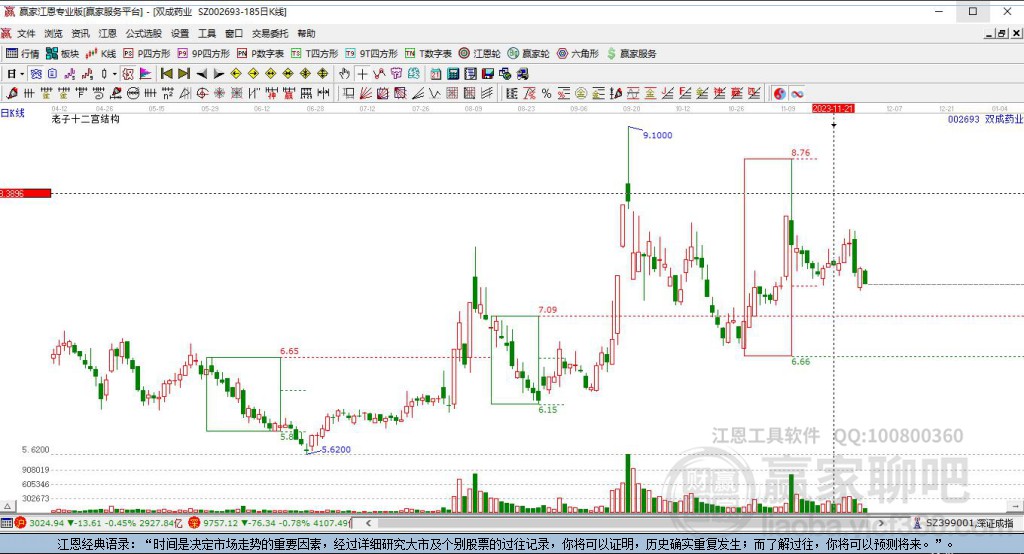Click the black left arrow icon
Viewport: 1024px width, 554px height.
pyautogui.click(x=202, y=74)
